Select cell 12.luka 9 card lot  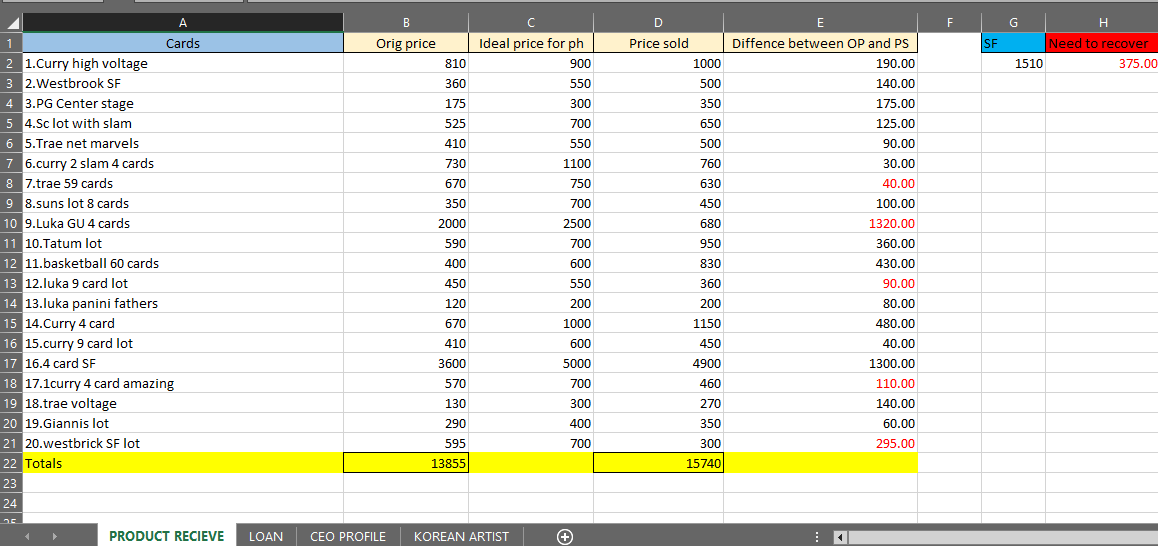(183, 283)
